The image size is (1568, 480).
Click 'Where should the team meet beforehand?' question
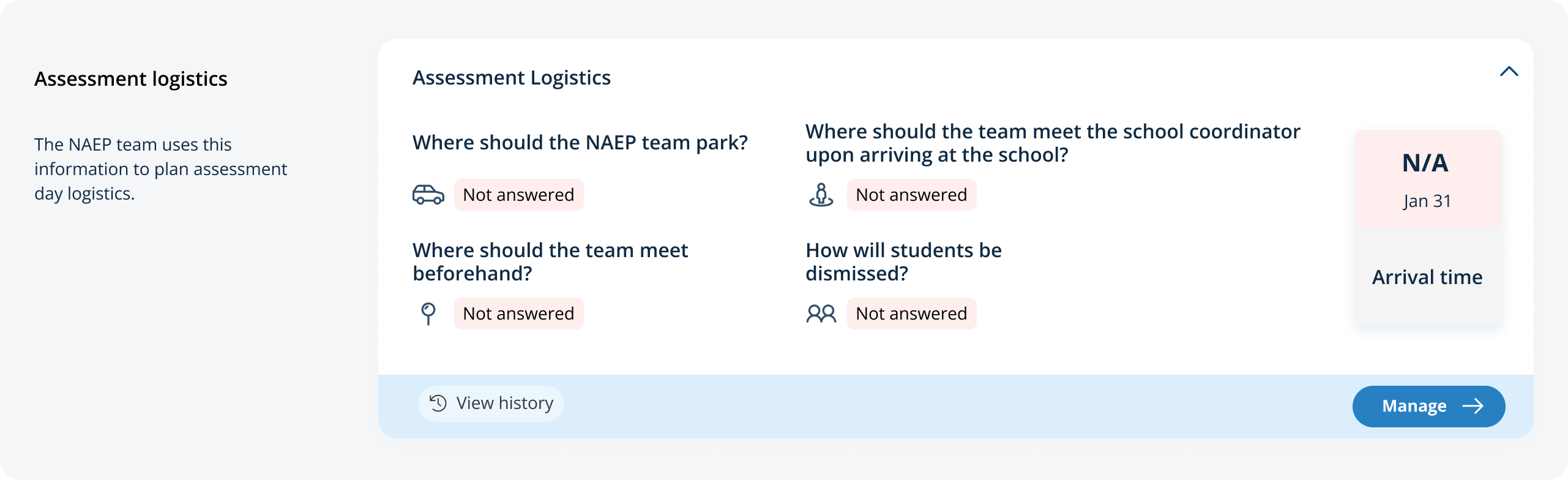tap(550, 261)
